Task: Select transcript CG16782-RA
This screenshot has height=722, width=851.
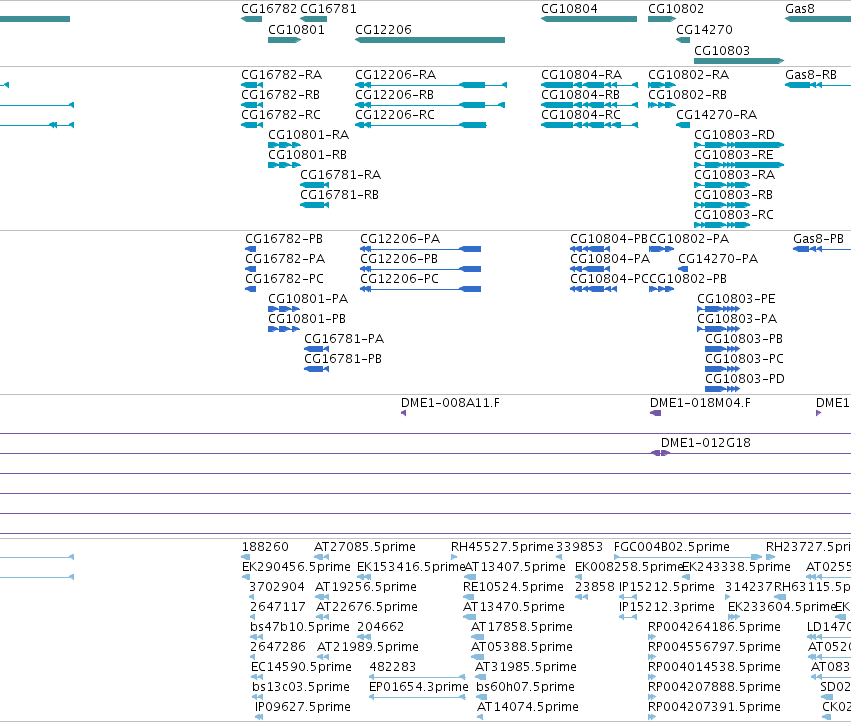Action: (281, 74)
